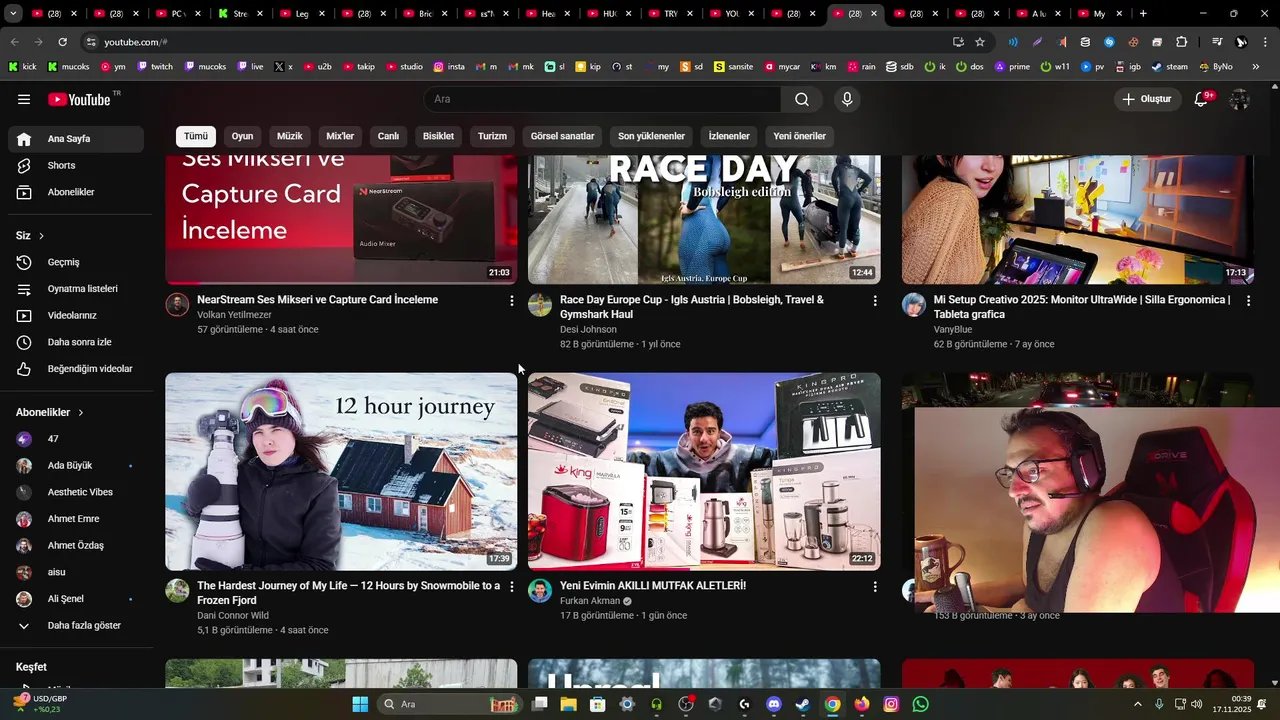Screen dimensions: 1280x720
Task: Click the Oluştur create button
Action: pyautogui.click(x=1146, y=99)
